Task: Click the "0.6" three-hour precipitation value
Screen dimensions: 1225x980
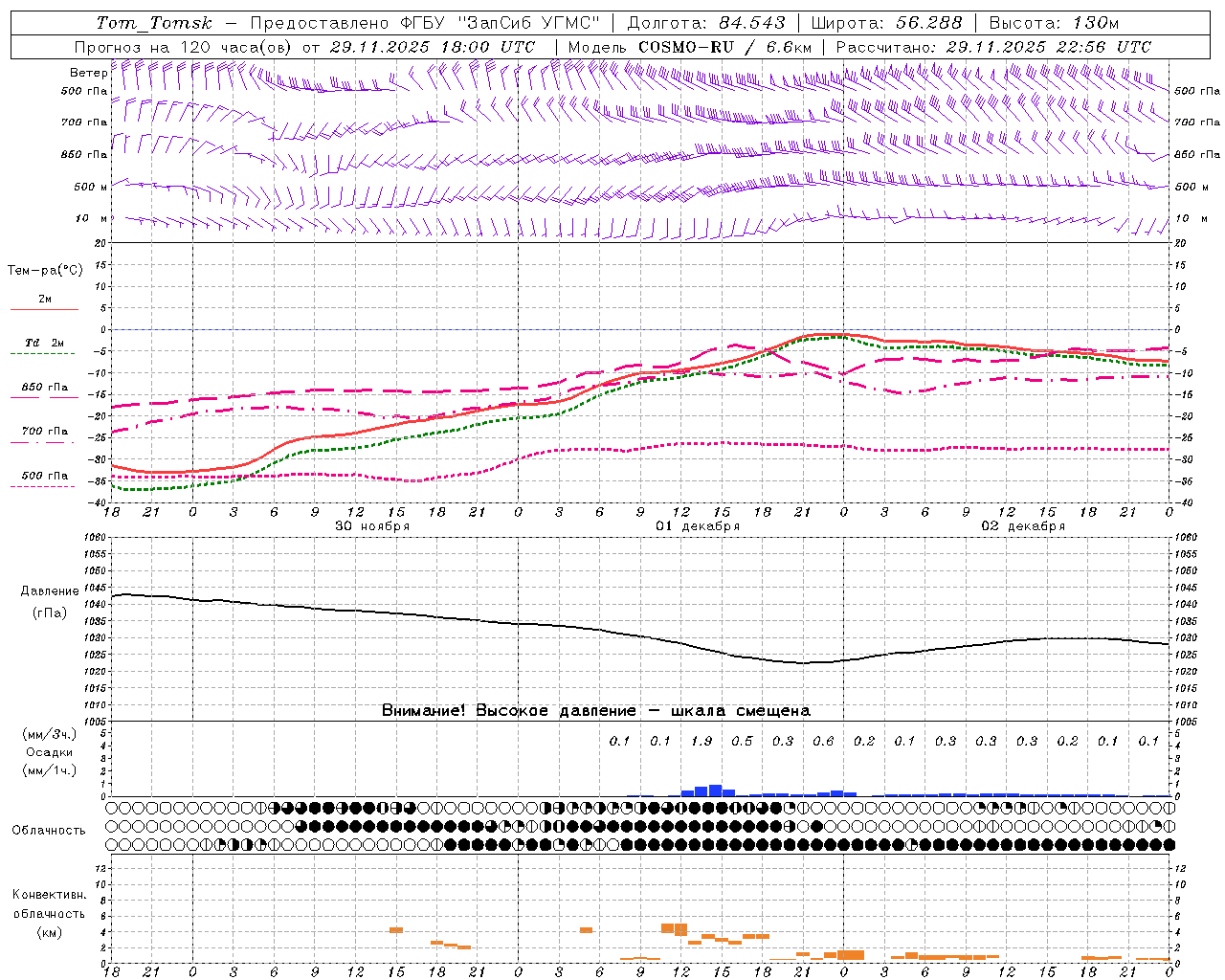Action: click(x=823, y=741)
